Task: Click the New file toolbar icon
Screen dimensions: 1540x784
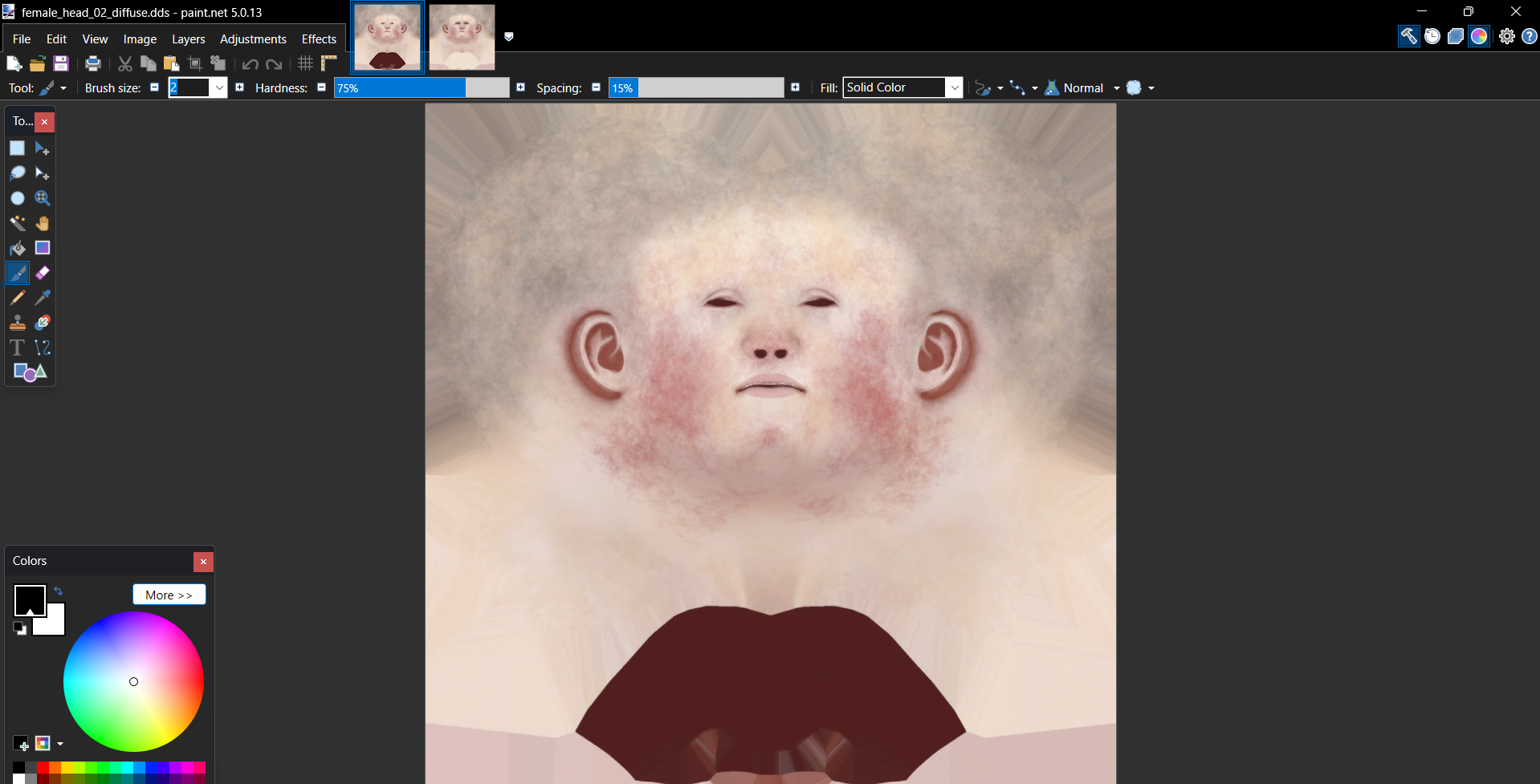Action: (14, 63)
